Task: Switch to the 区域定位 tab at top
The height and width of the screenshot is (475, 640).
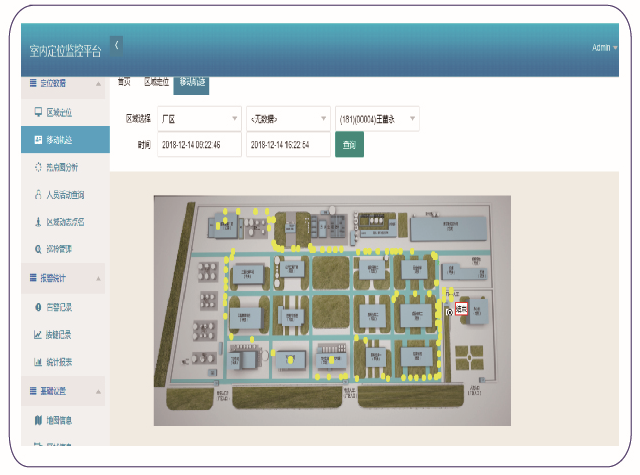Action: click(156, 82)
